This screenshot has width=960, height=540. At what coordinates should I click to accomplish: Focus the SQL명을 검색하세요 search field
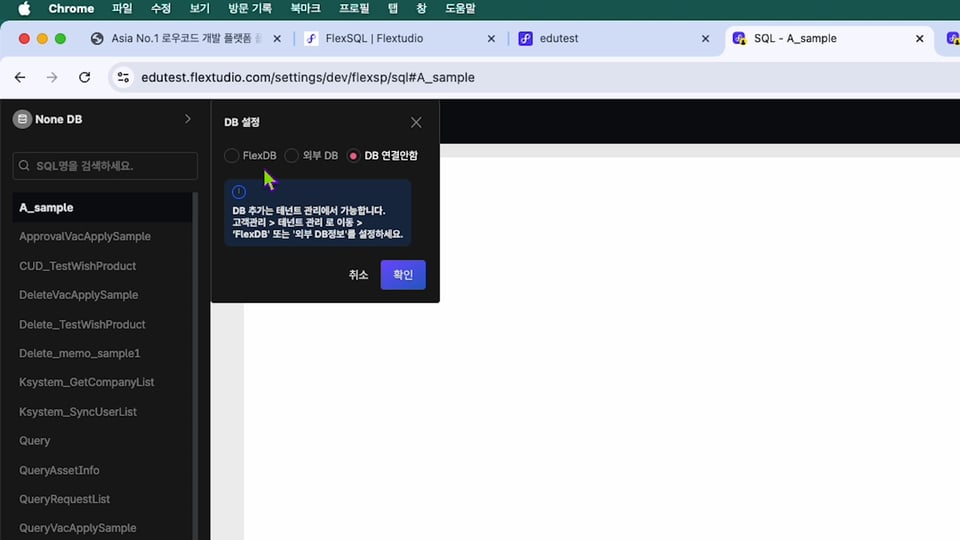[105, 166]
